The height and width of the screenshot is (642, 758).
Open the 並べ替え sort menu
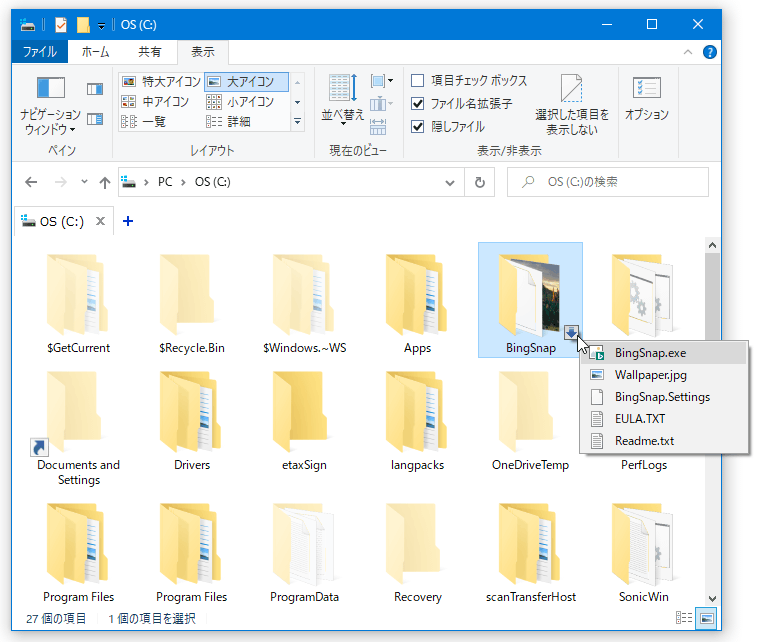tap(343, 101)
